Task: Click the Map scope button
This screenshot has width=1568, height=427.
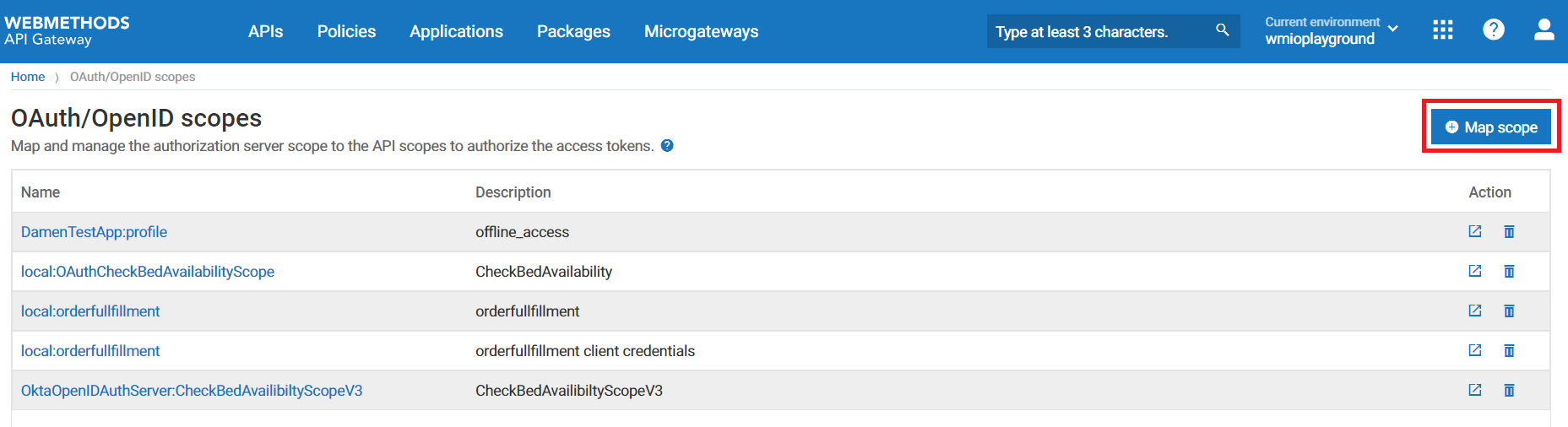Action: 1491,127
